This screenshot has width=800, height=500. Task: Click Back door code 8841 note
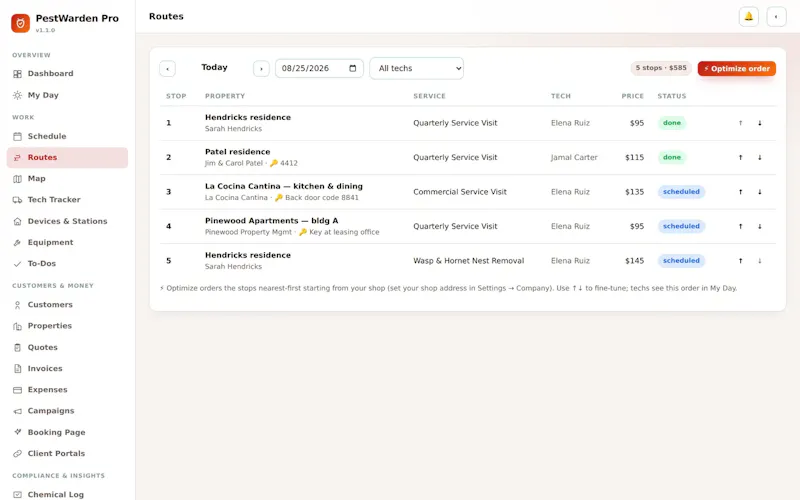[321, 198]
